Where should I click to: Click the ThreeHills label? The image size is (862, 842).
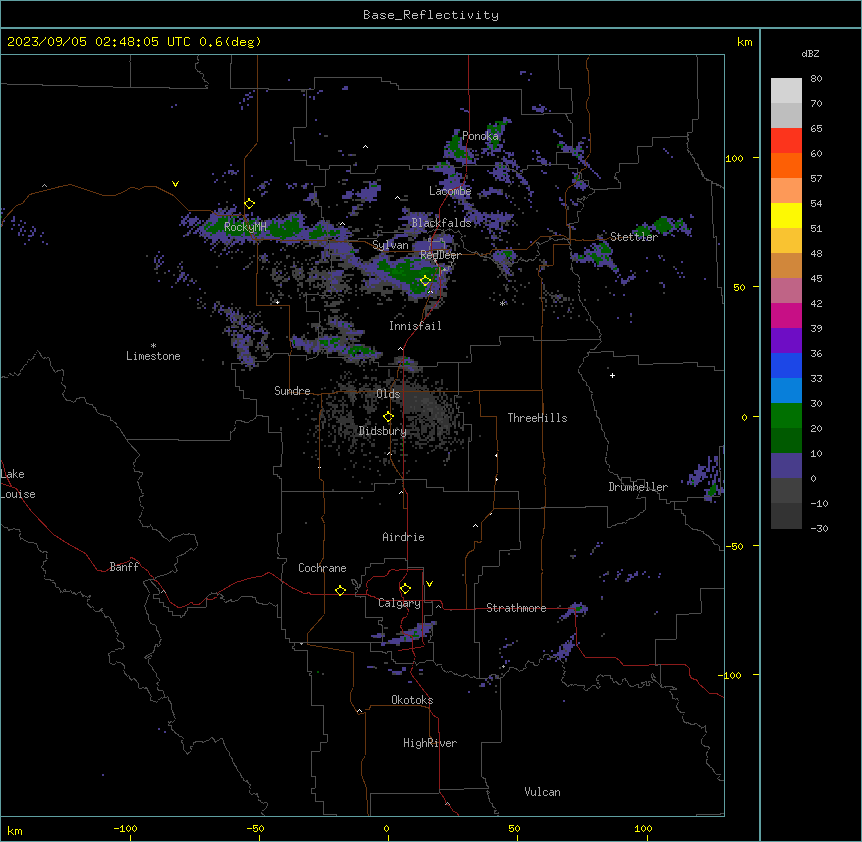tap(538, 418)
